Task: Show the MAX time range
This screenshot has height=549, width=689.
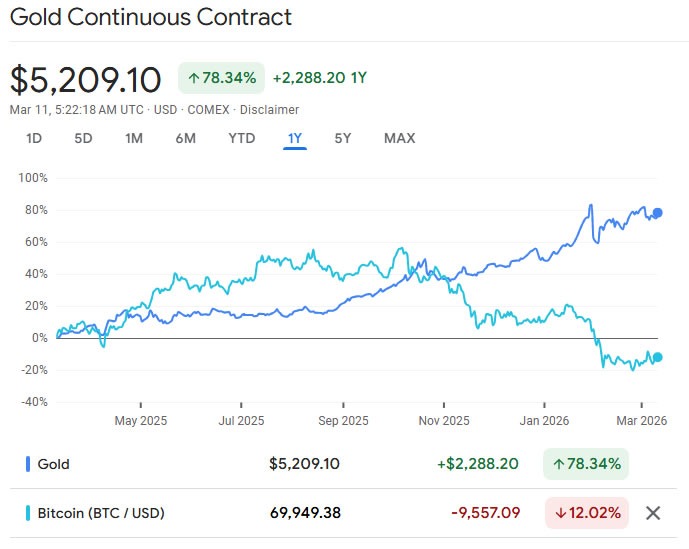Action: 399,138
